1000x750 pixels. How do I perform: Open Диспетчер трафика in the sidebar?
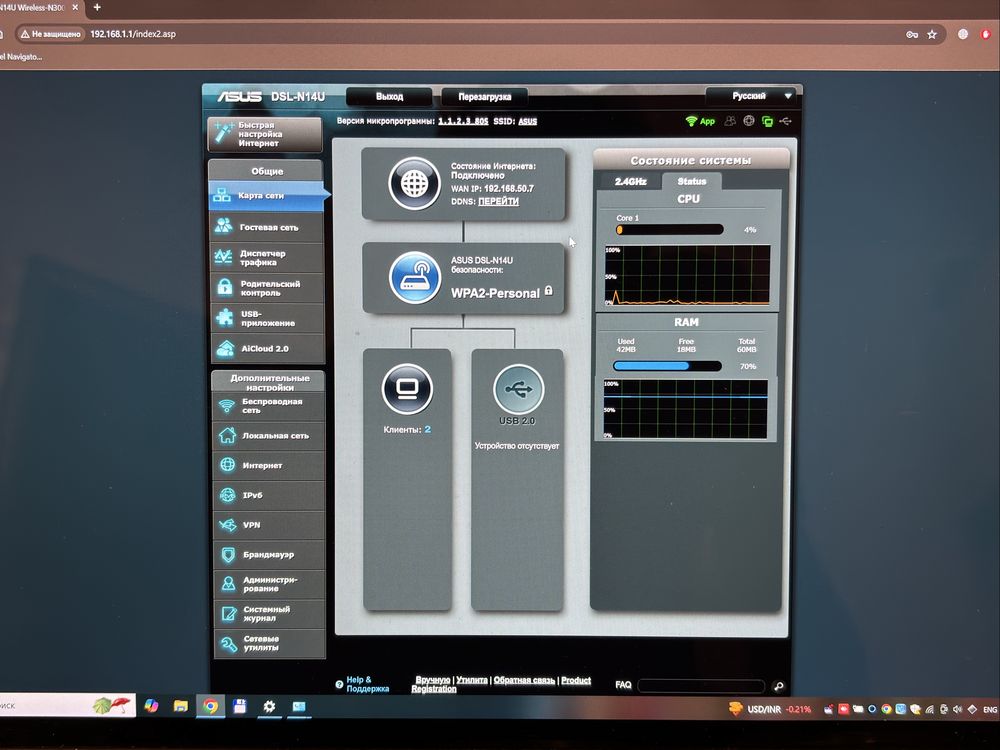coord(267,258)
